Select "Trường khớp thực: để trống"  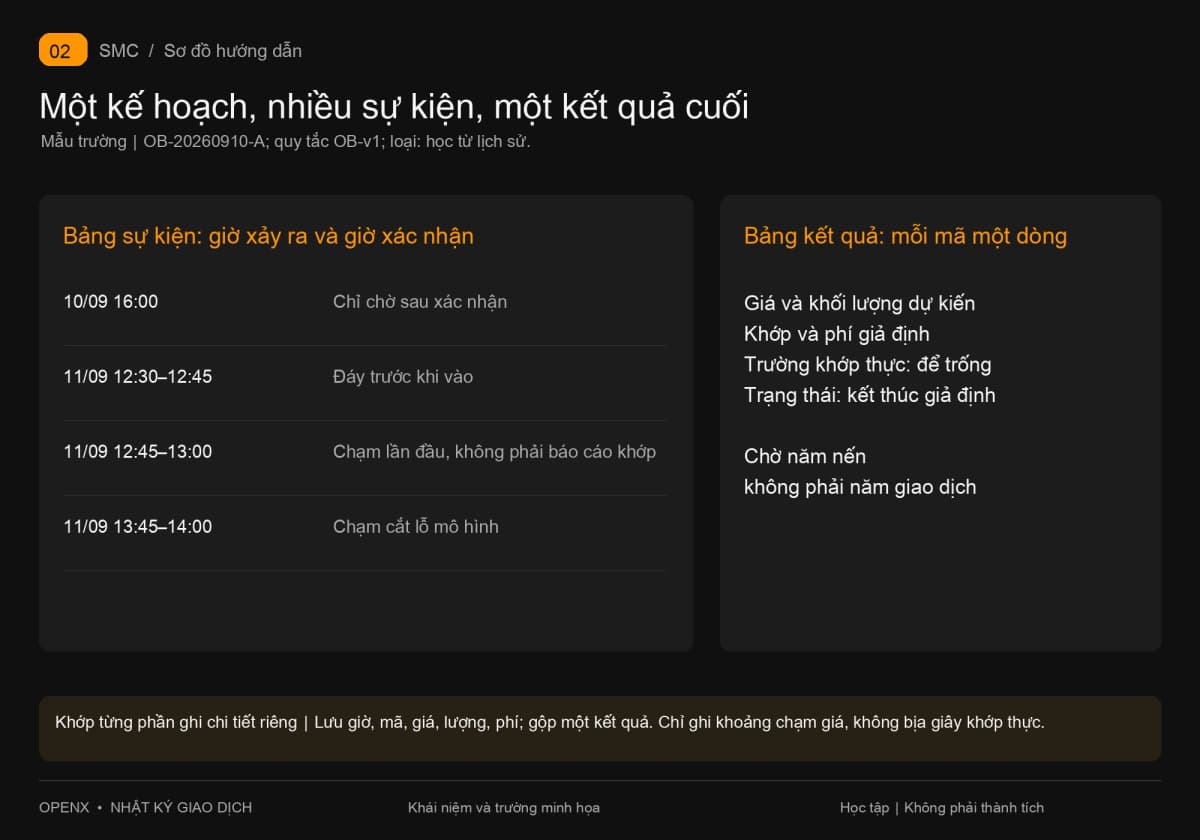(868, 365)
